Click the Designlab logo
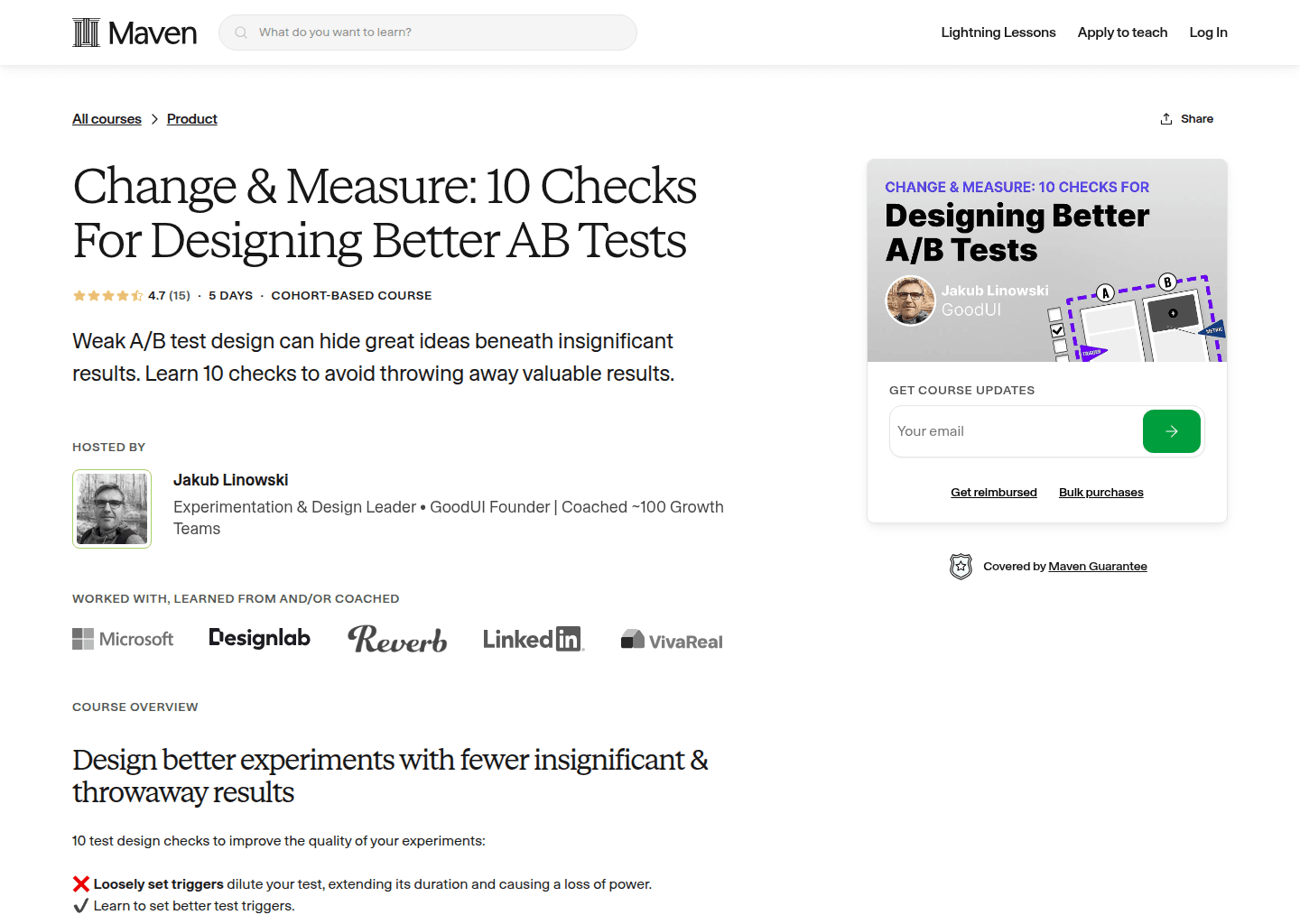 click(259, 638)
